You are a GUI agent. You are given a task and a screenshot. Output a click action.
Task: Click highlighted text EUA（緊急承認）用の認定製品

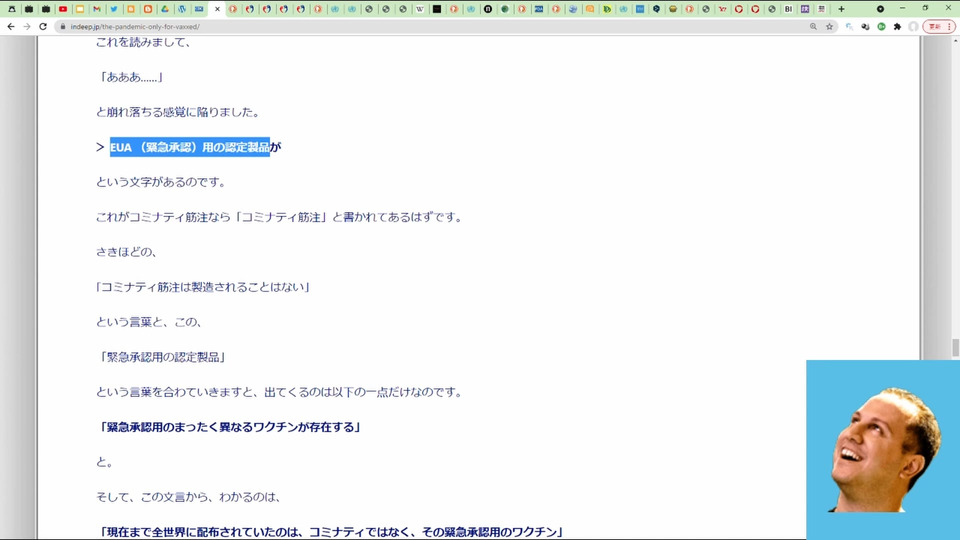[190, 147]
